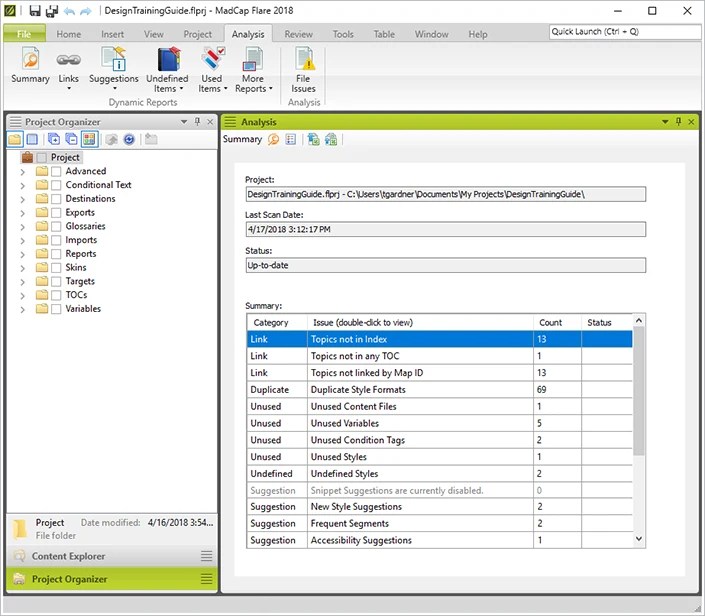Open Content Explorer accordion menu icon
Screen dimensions: 705x616
[206, 556]
